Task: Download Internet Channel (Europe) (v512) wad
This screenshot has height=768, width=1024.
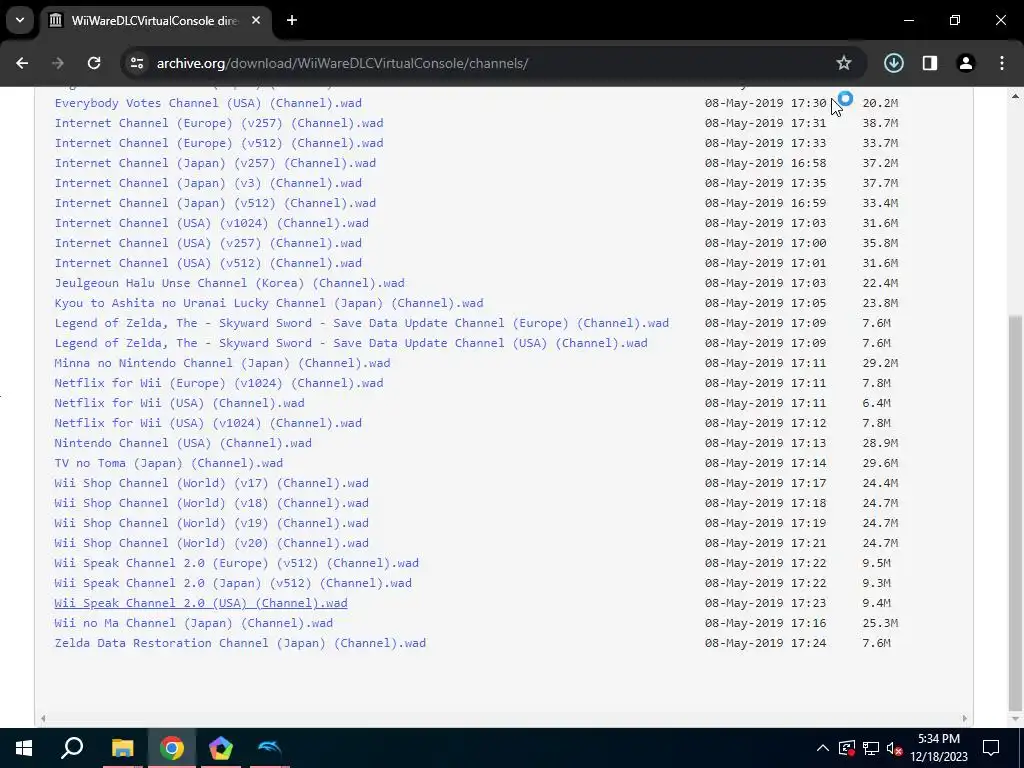Action: 219,143
